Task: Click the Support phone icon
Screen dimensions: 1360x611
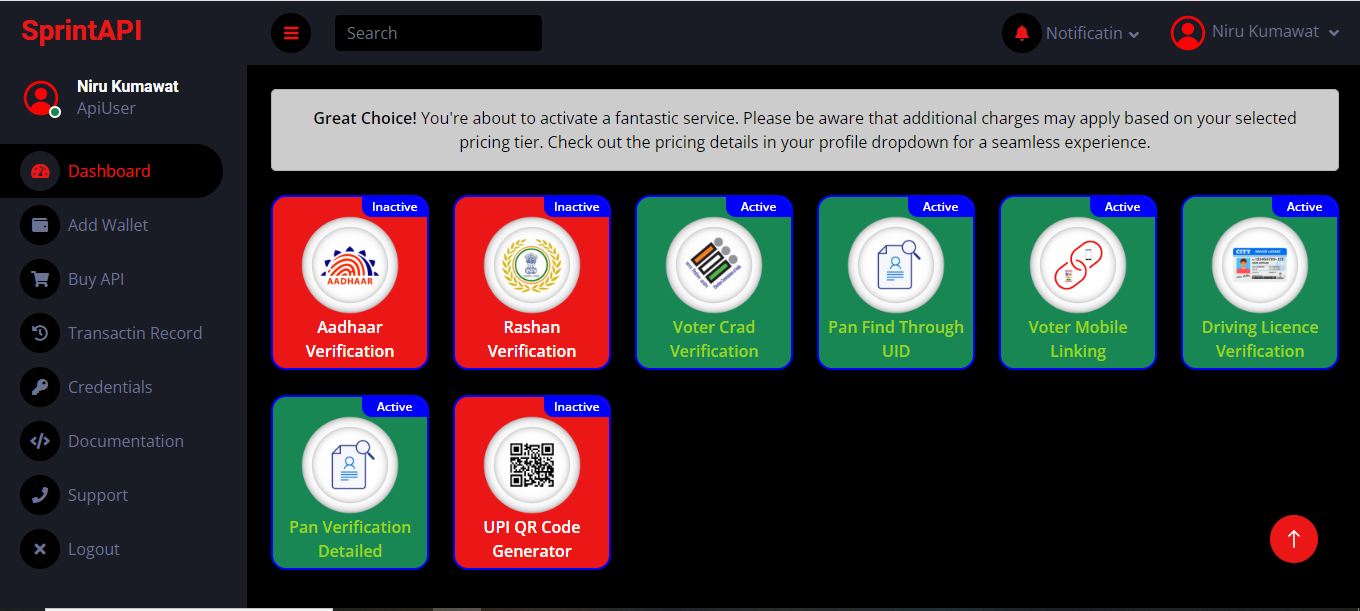Action: tap(40, 494)
